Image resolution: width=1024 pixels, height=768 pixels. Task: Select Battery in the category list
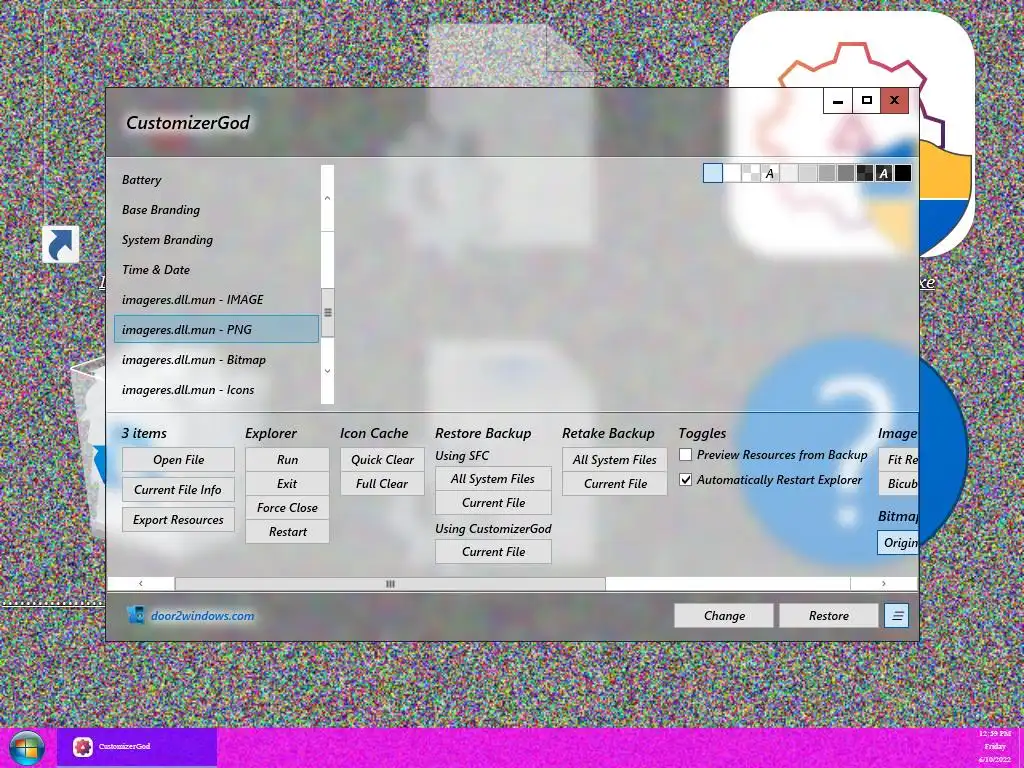coord(216,180)
